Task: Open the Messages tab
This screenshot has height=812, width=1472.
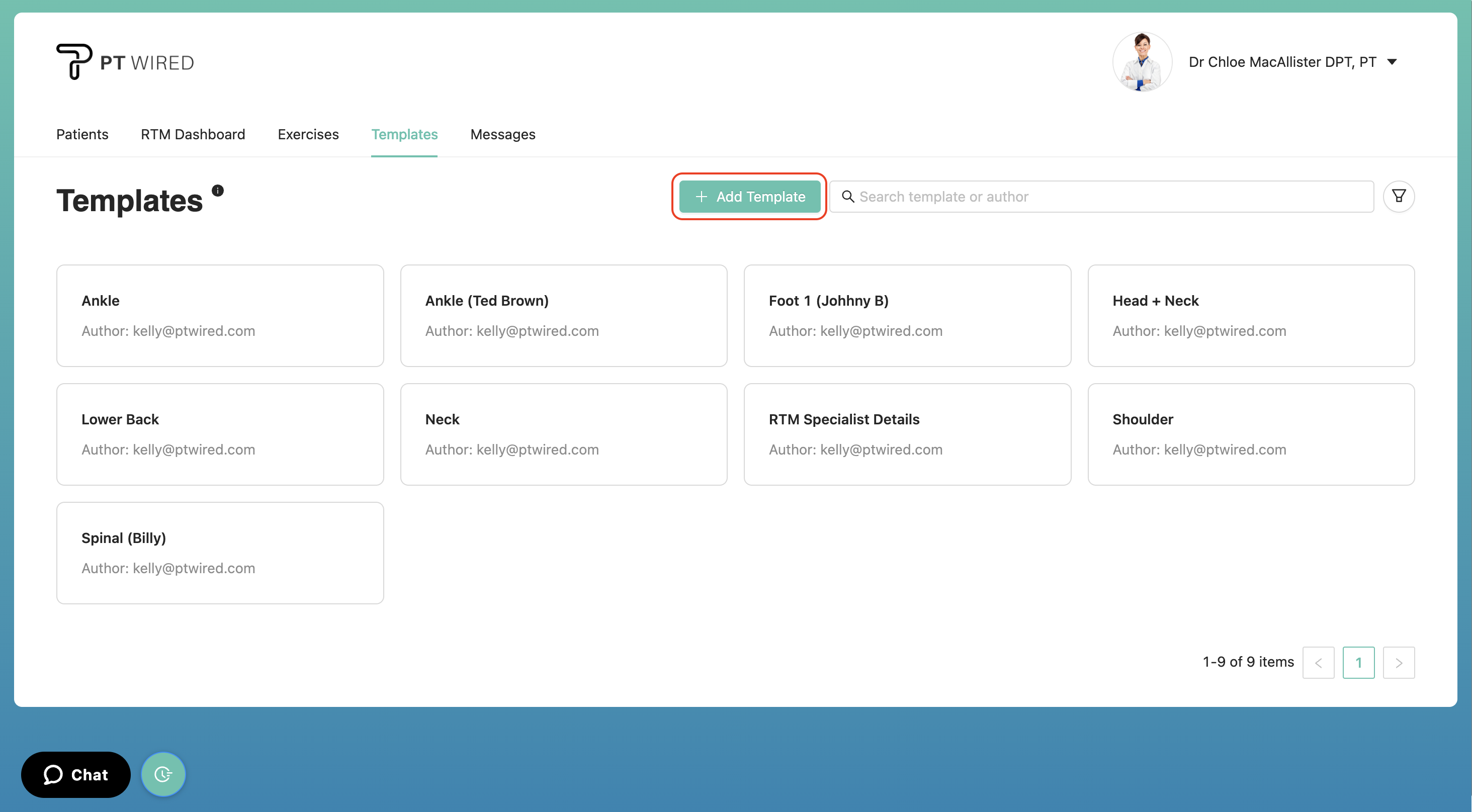Action: [x=502, y=134]
